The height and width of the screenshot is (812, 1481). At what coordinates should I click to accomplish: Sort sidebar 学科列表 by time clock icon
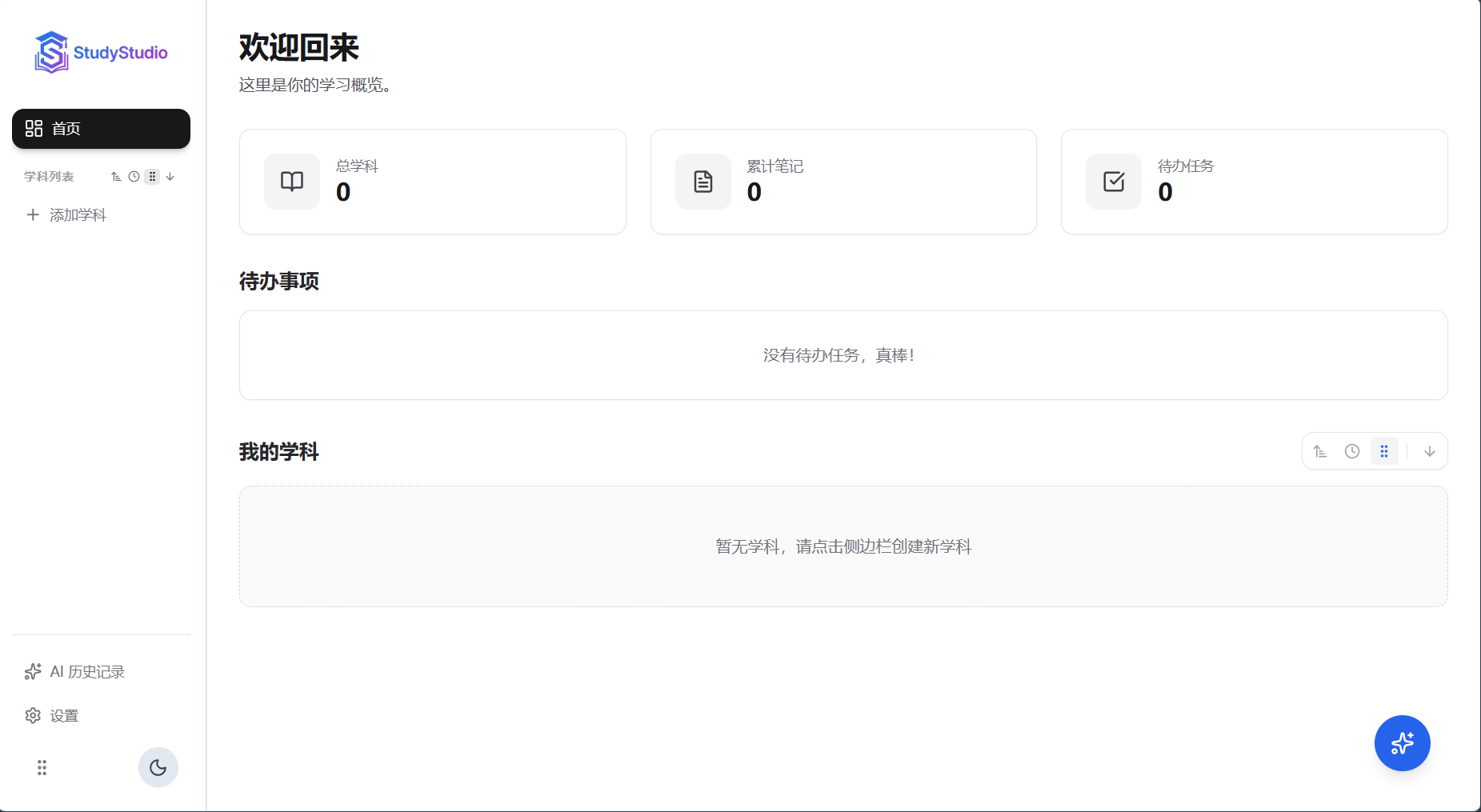click(x=134, y=177)
